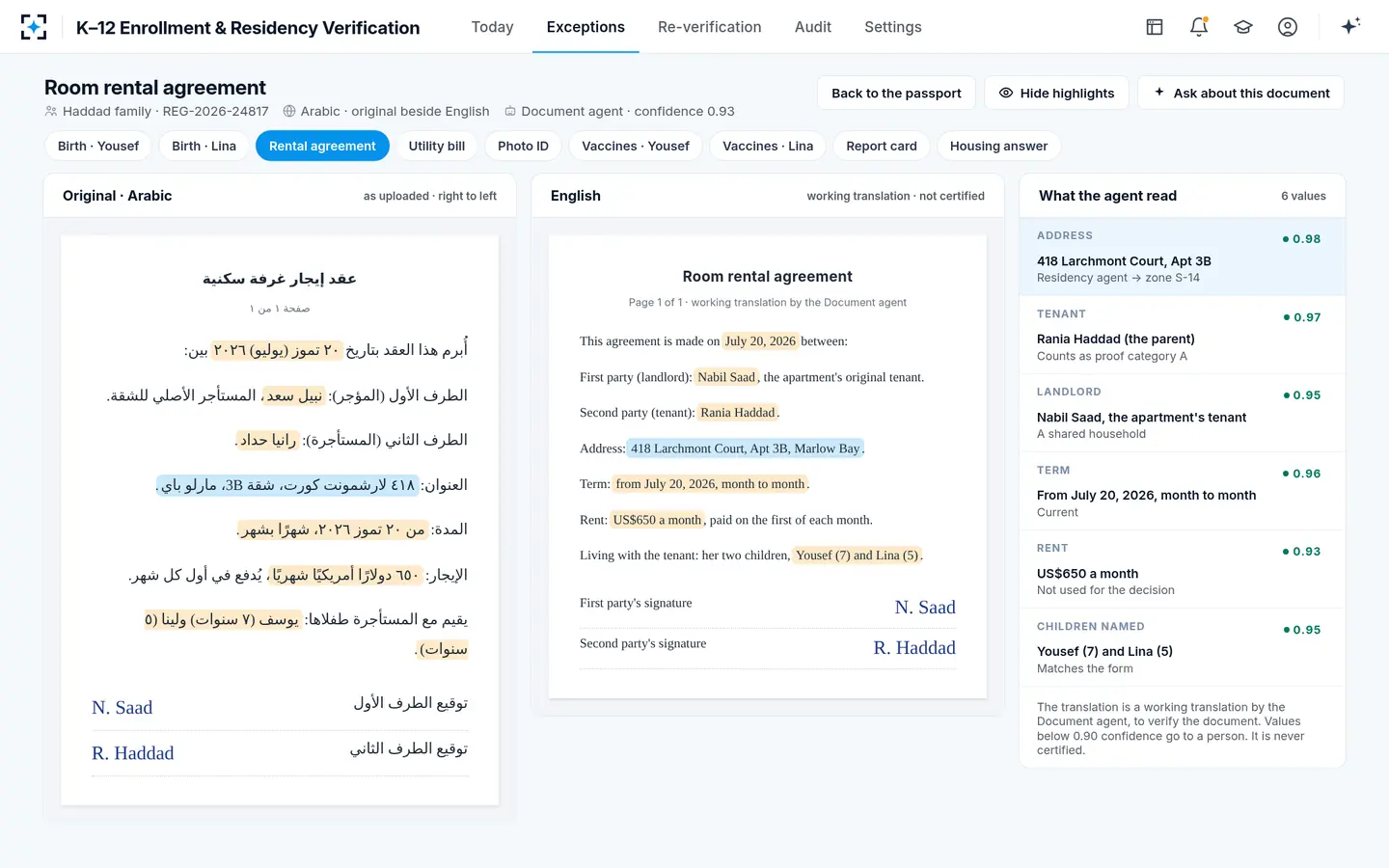Click the graduation cap icon

pyautogui.click(x=1243, y=27)
